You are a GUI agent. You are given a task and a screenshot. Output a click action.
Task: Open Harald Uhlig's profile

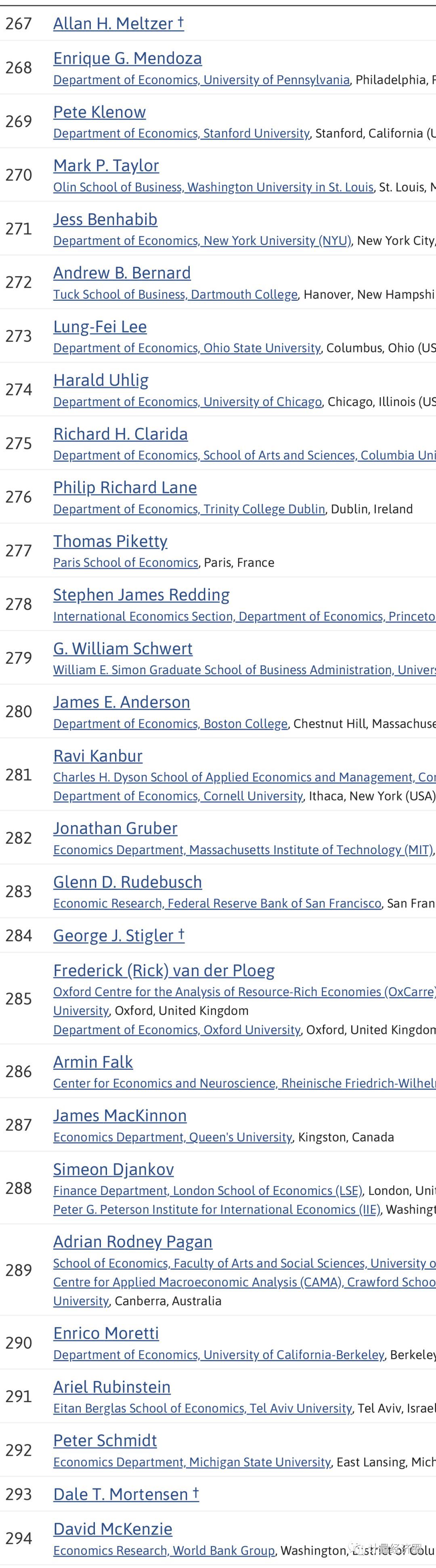[x=101, y=380]
